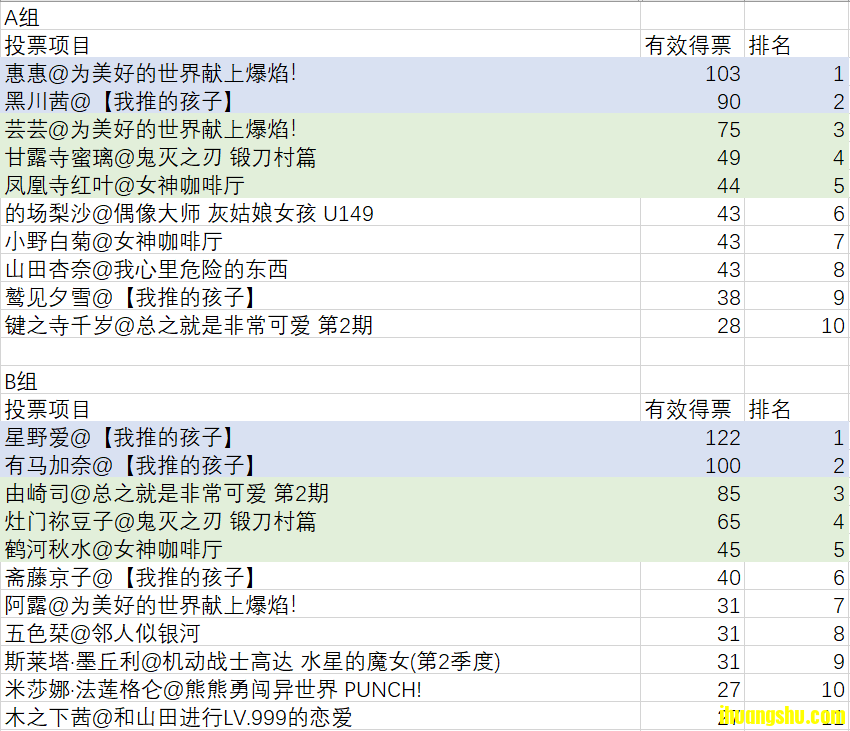This screenshot has width=850, height=731.
Task: Click the 五色栞@邻人似银河 cell
Action: tap(320, 632)
